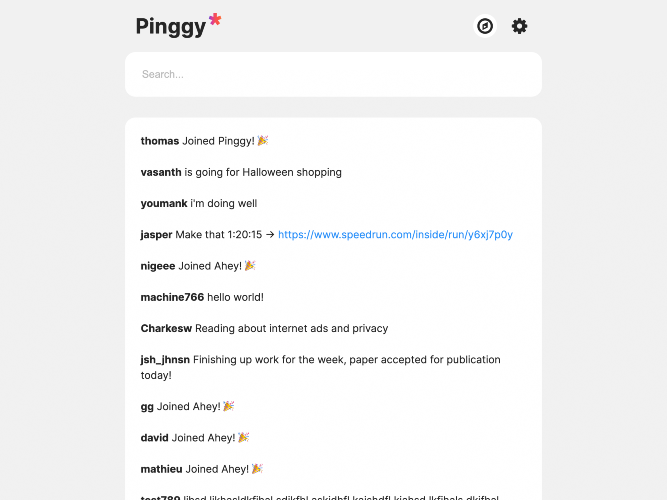Viewport: 667px width, 500px height.
Task: Click the Charkesw internet ads post text
Action: tap(291, 329)
